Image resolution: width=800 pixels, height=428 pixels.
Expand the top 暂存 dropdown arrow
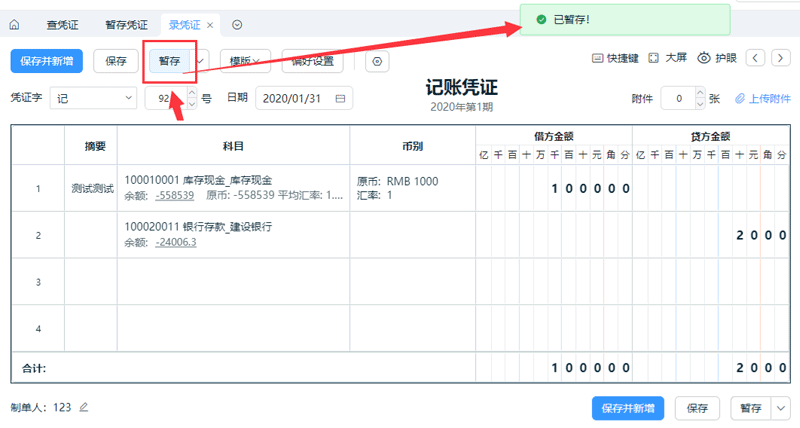200,61
